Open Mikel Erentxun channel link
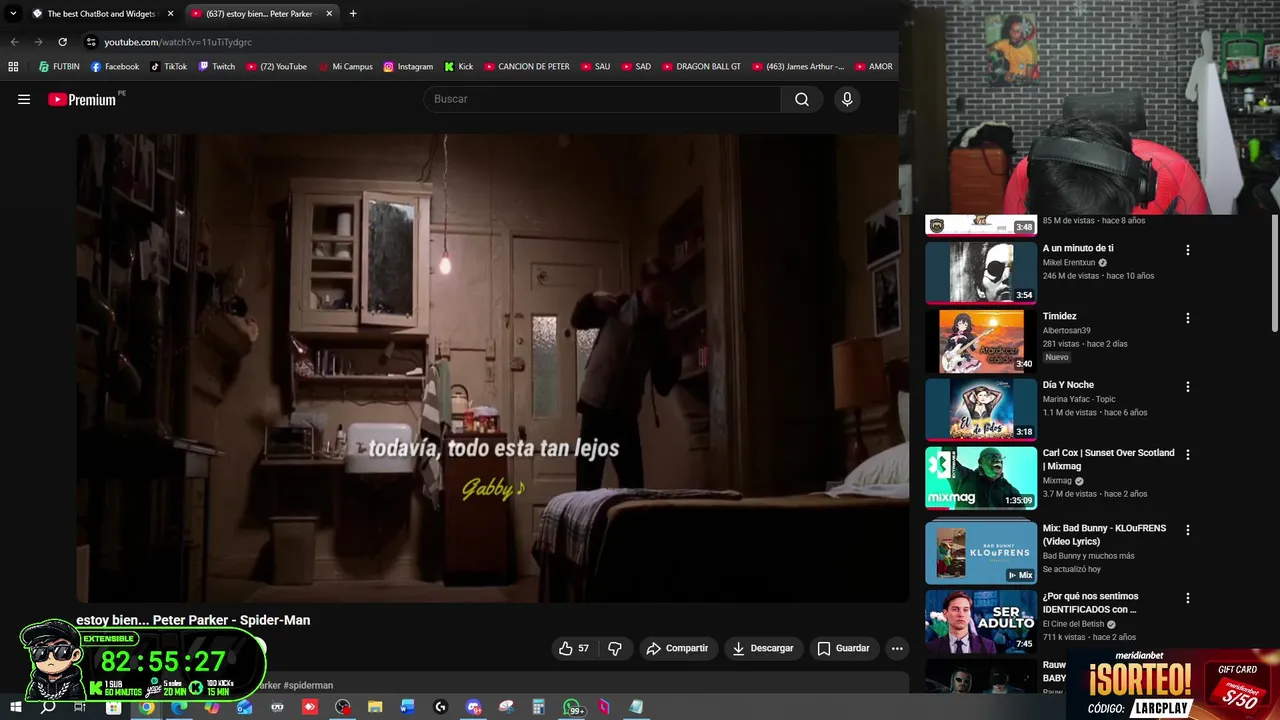The height and width of the screenshot is (720, 1280). (1069, 263)
